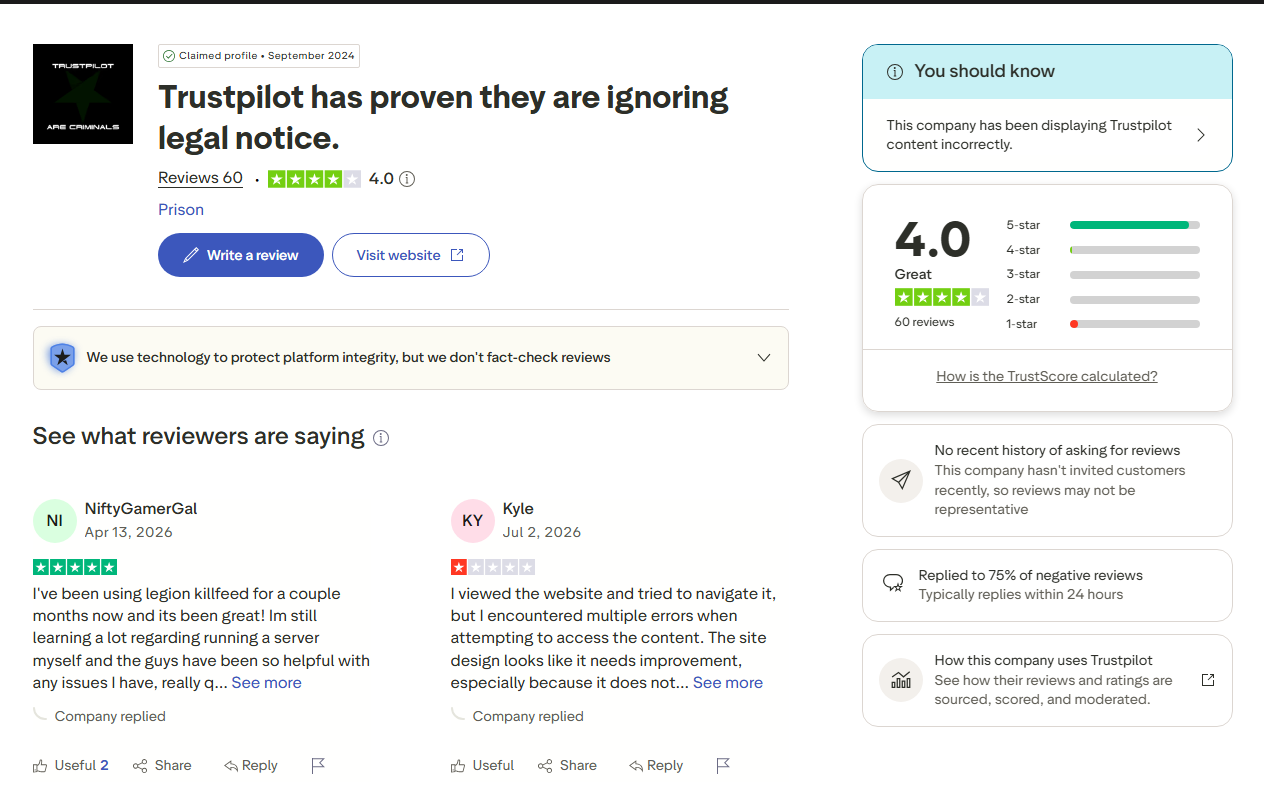Click the Write a review button
Viewport: 1264px width, 802px height.
coord(241,255)
